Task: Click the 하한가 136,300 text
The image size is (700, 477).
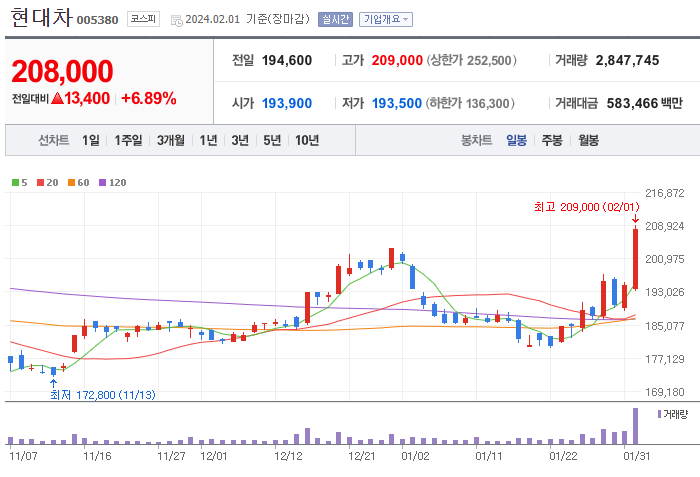Action: (x=470, y=103)
